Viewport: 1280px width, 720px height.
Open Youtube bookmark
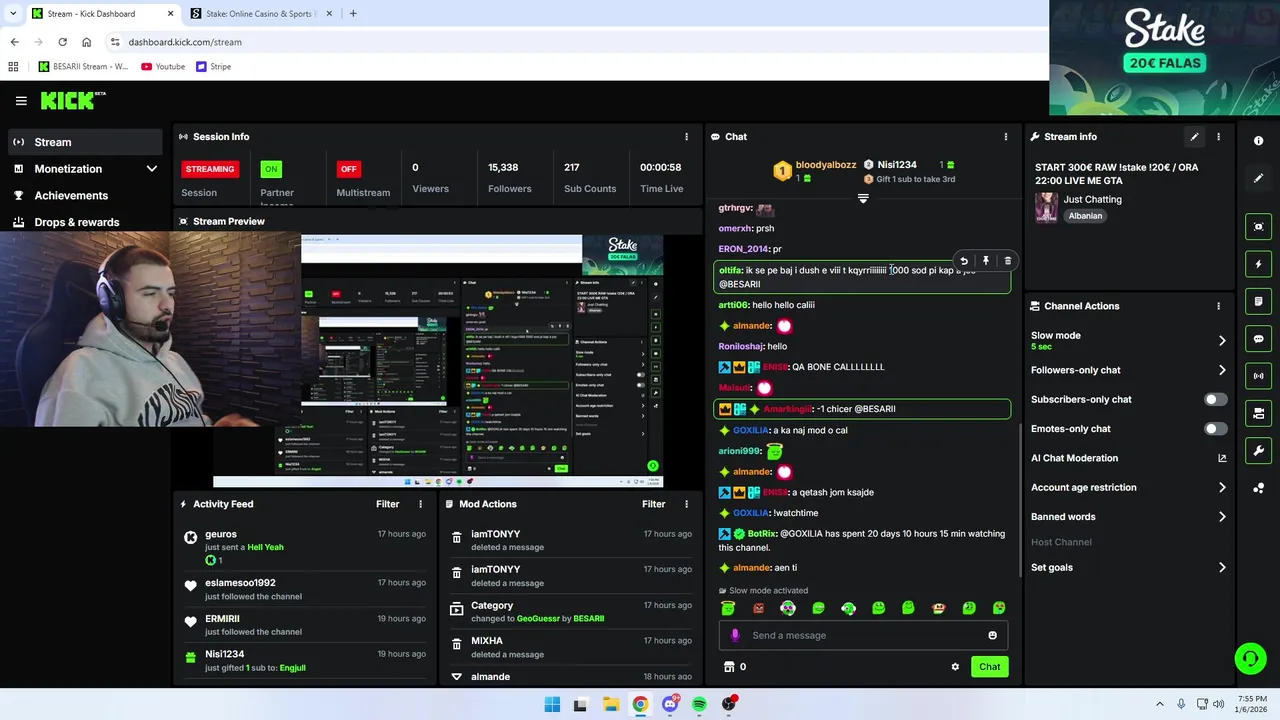coord(163,67)
